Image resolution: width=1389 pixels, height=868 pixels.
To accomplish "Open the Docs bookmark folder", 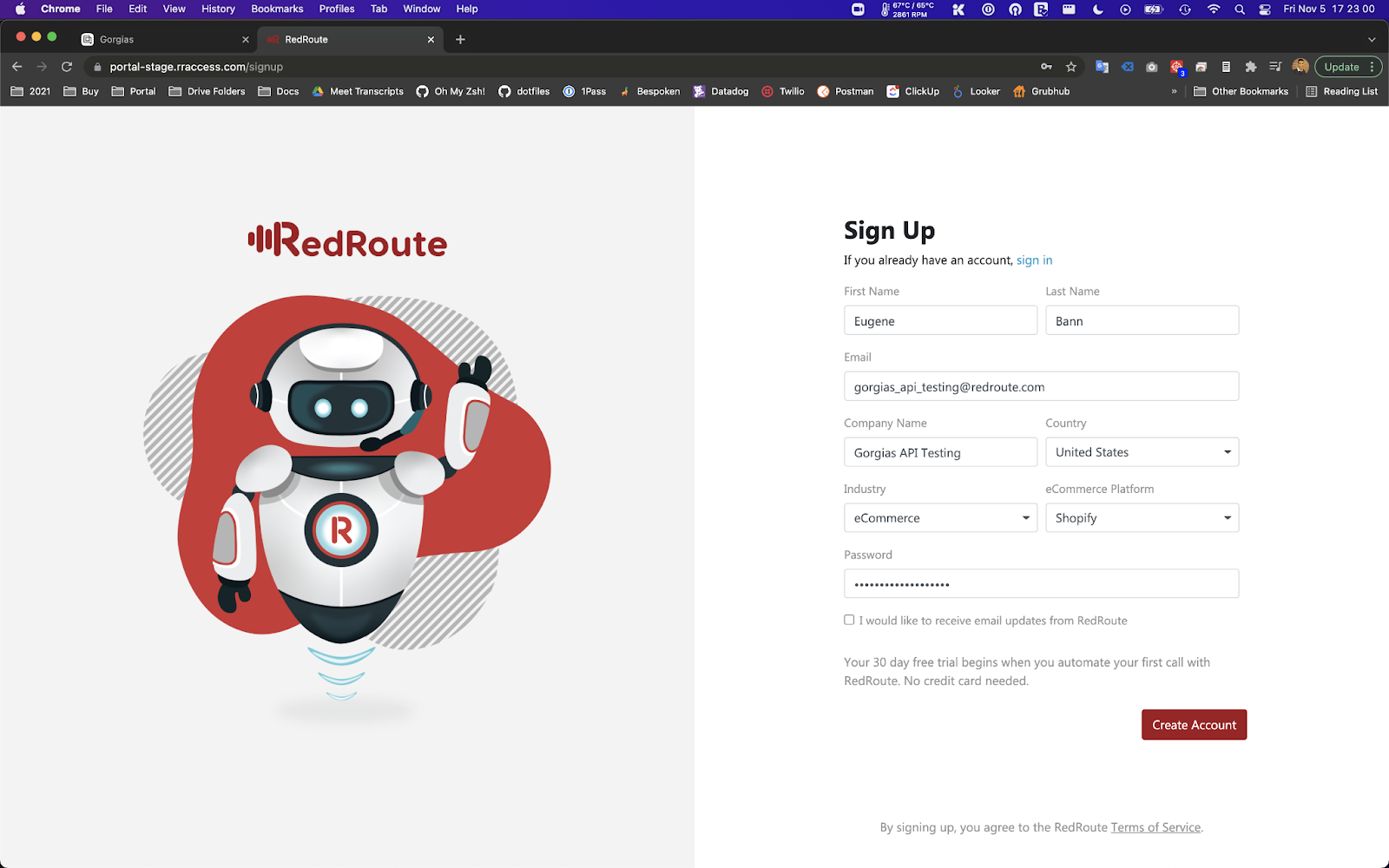I will point(279,91).
